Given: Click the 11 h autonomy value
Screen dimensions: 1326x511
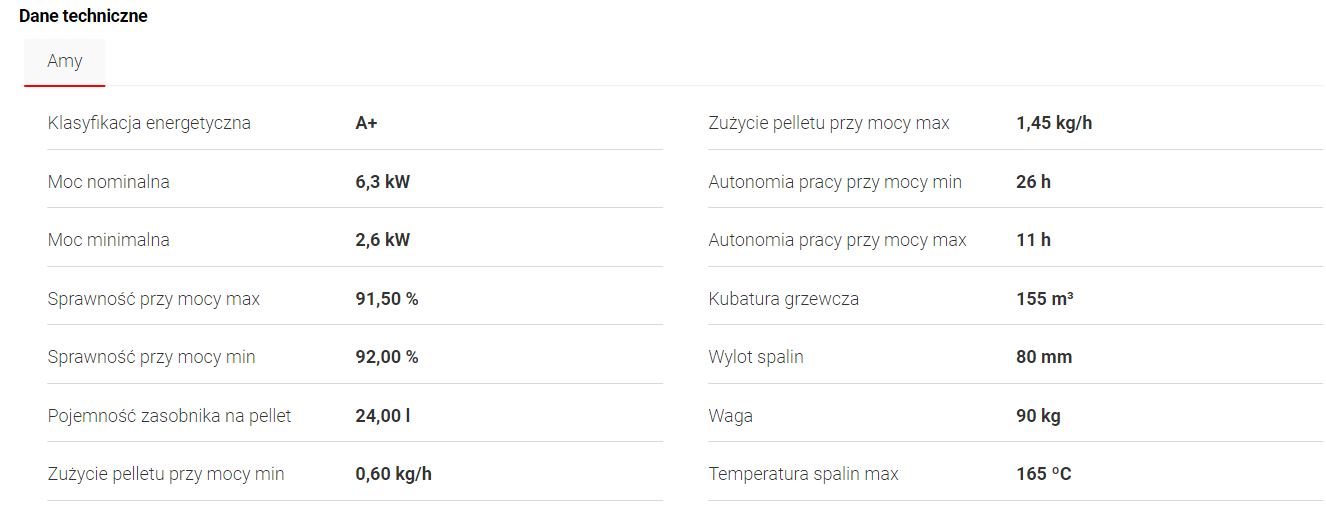Looking at the screenshot, I should coord(1033,240).
